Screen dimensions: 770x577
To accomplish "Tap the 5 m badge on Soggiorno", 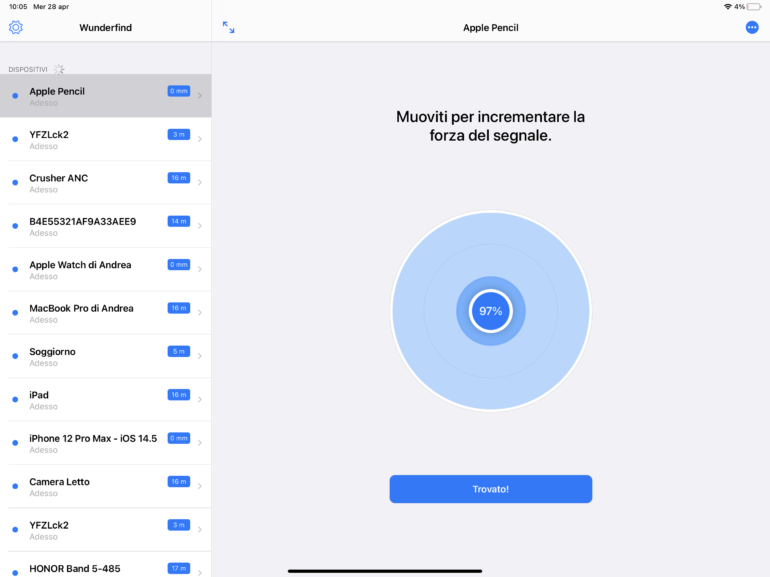I will [x=179, y=352].
